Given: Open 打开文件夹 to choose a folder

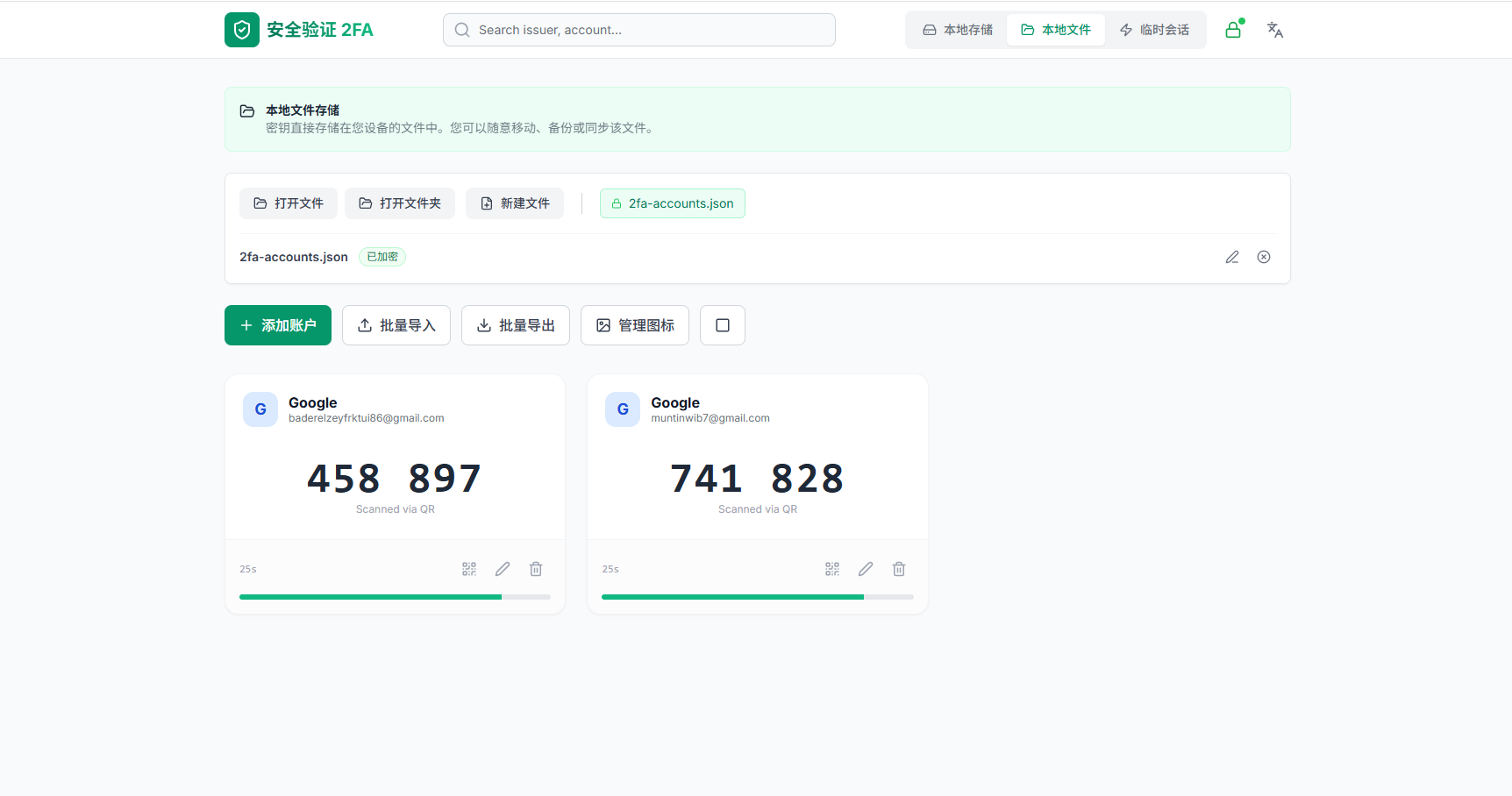Looking at the screenshot, I should pyautogui.click(x=400, y=203).
